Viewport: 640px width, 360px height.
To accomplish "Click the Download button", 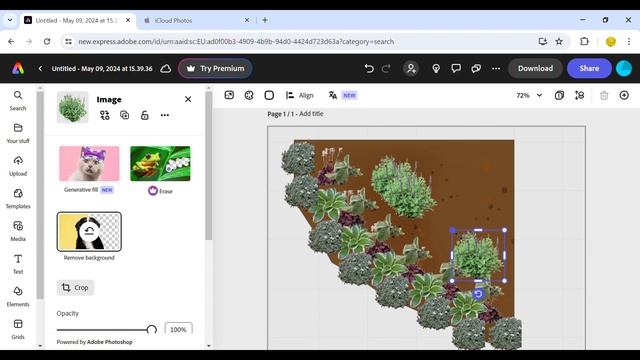I will coord(535,69).
